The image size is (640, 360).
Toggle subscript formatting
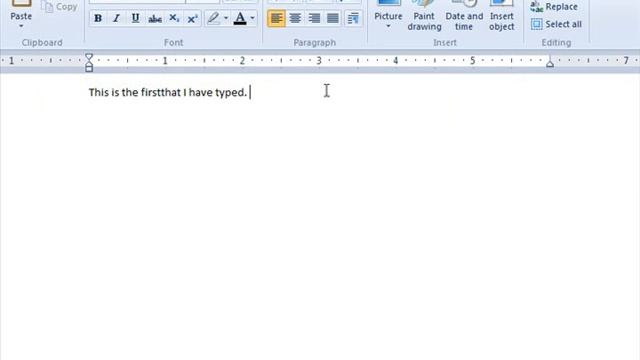coord(174,18)
